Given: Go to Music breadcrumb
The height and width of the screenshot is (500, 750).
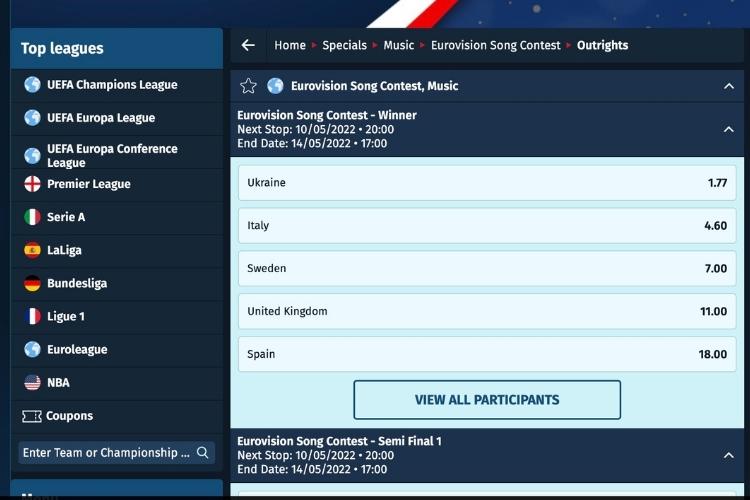Looking at the screenshot, I should coord(399,45).
